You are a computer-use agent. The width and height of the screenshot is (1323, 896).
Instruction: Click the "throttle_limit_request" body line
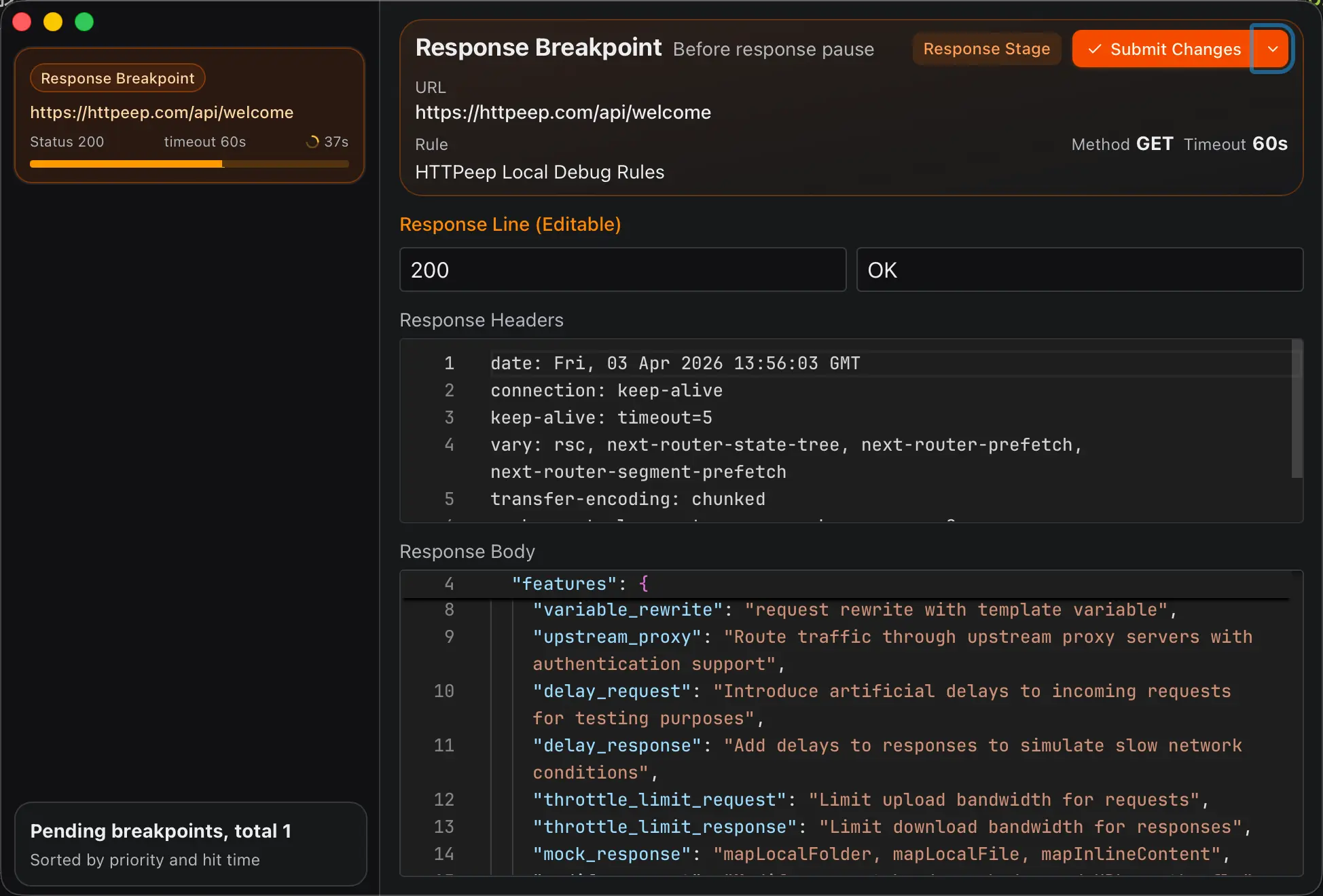point(871,800)
